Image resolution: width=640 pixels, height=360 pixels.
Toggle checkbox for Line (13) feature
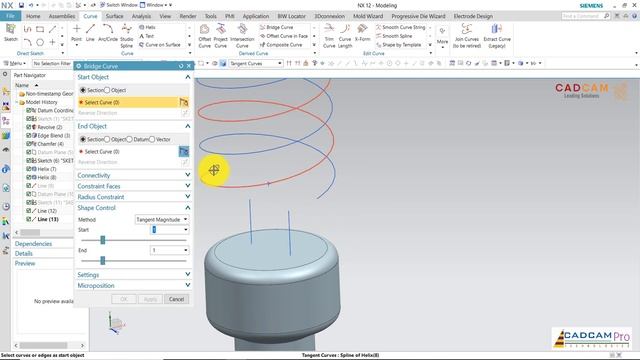click(29, 219)
